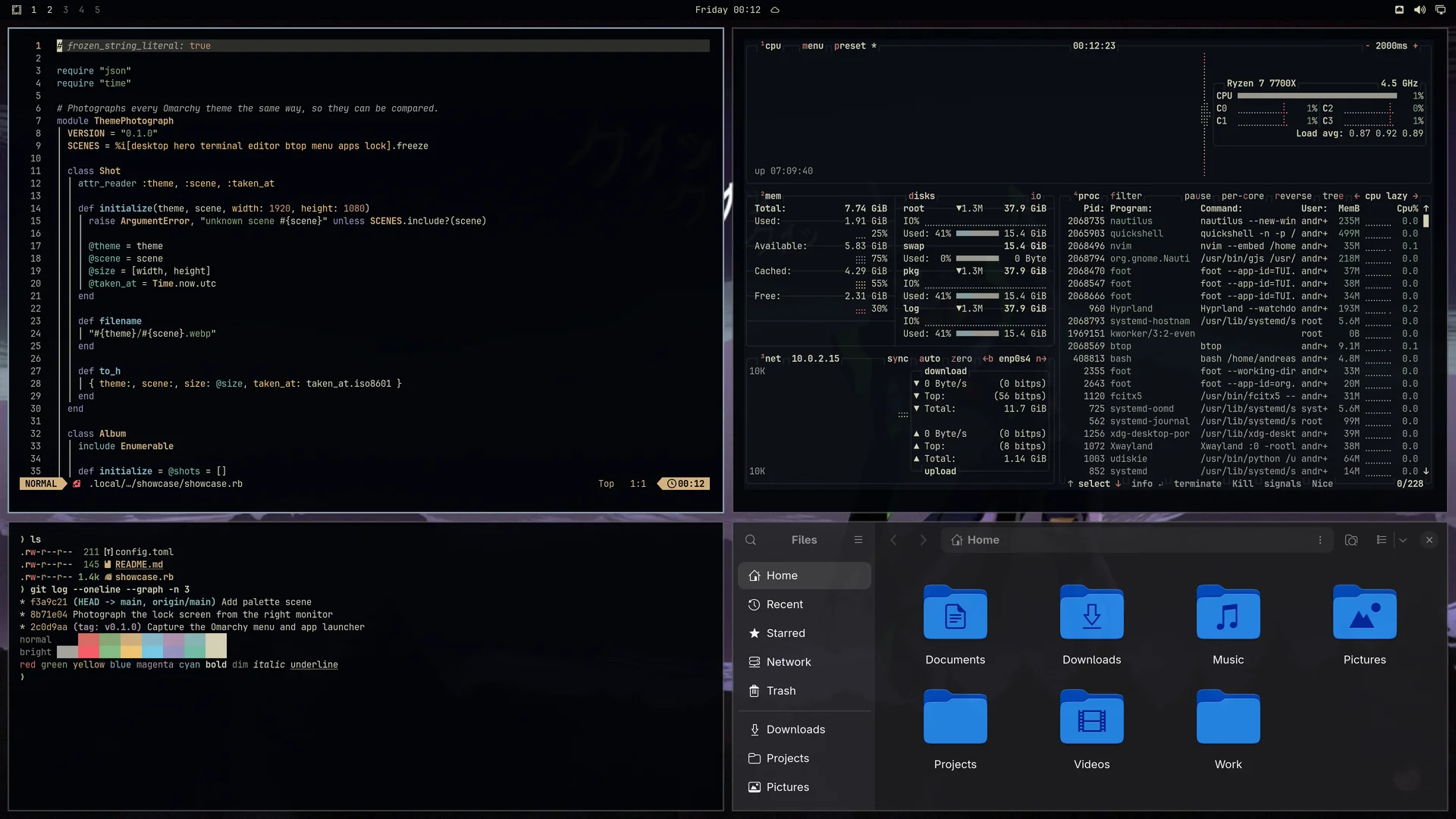Screen dimensions: 1456x819
Task: Click Kill in the btop proc footer
Action: point(1242,484)
